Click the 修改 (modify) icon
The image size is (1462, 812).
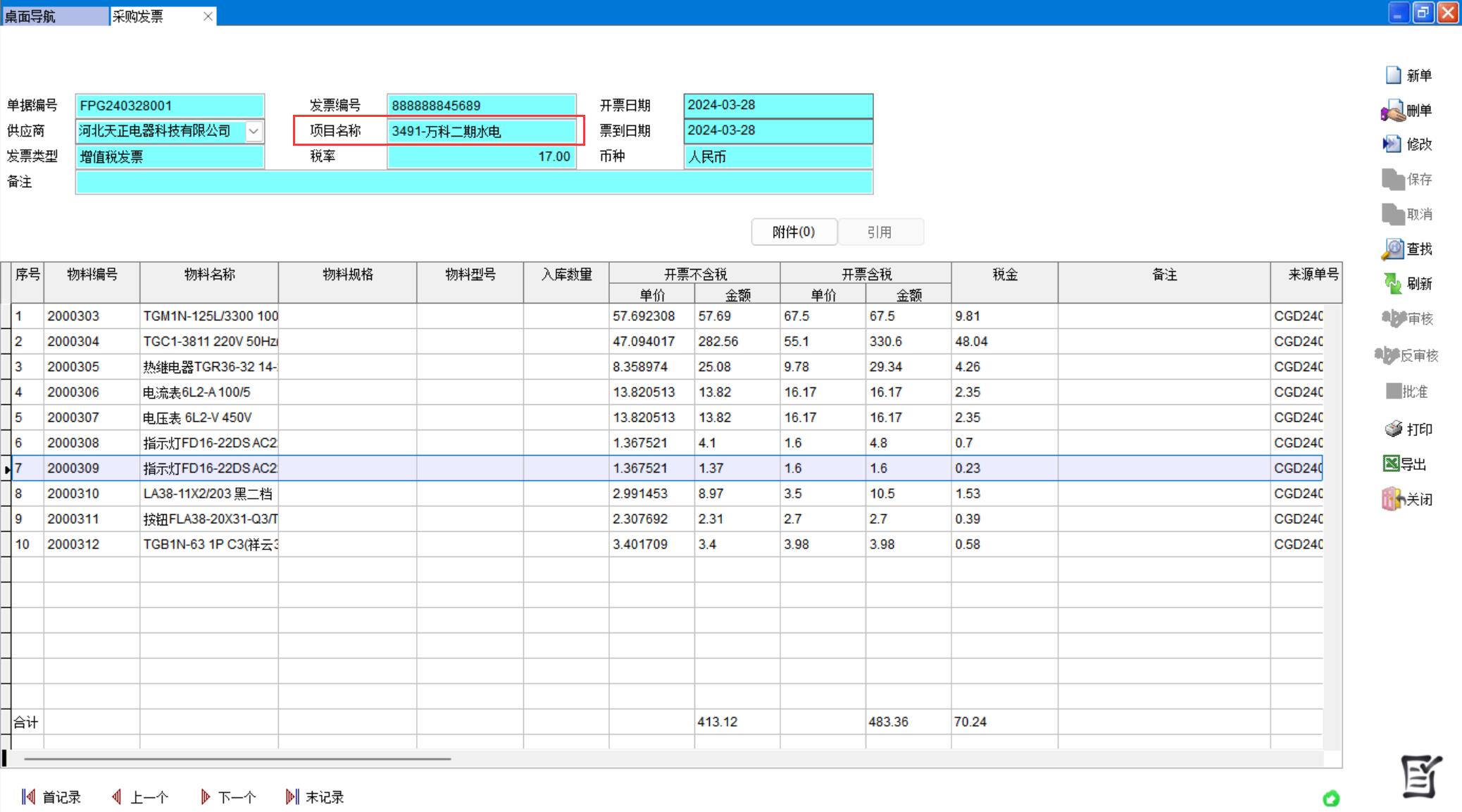pos(1392,144)
